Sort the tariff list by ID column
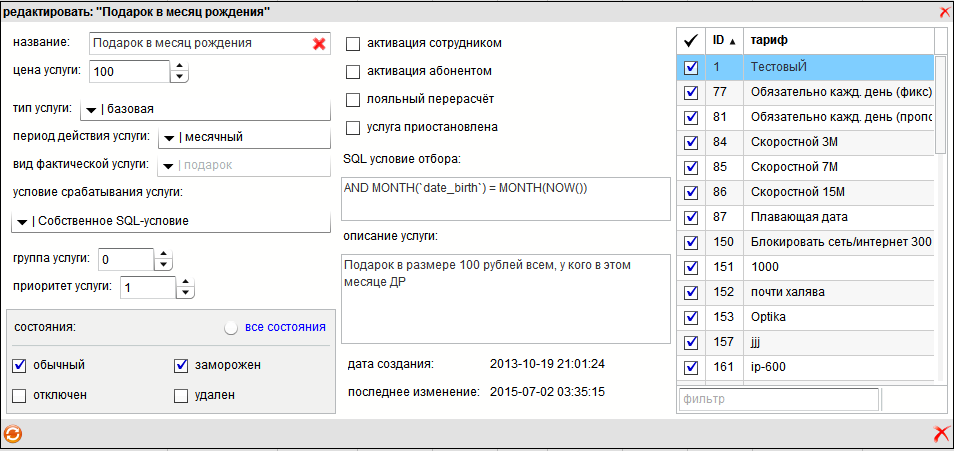 pyautogui.click(x=723, y=40)
